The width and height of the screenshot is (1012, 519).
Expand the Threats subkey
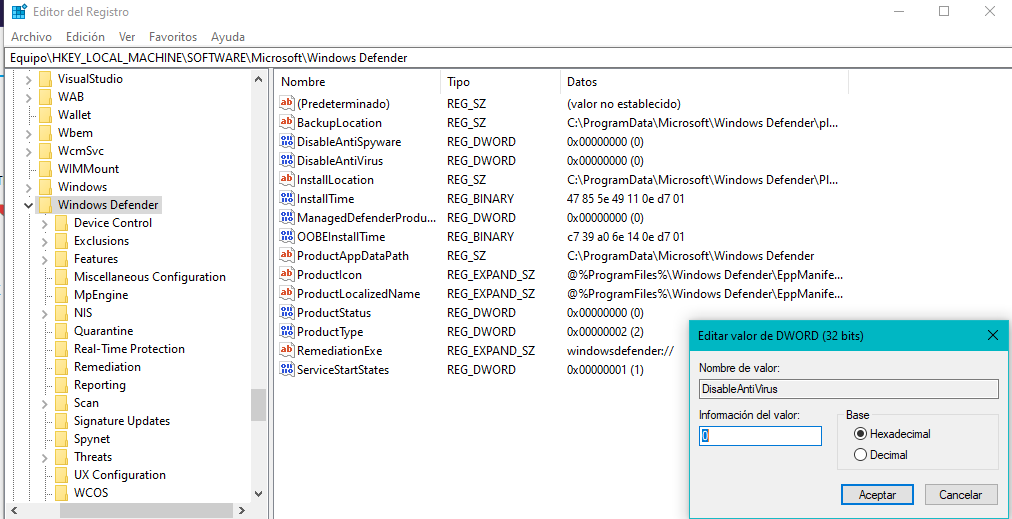tap(45, 457)
